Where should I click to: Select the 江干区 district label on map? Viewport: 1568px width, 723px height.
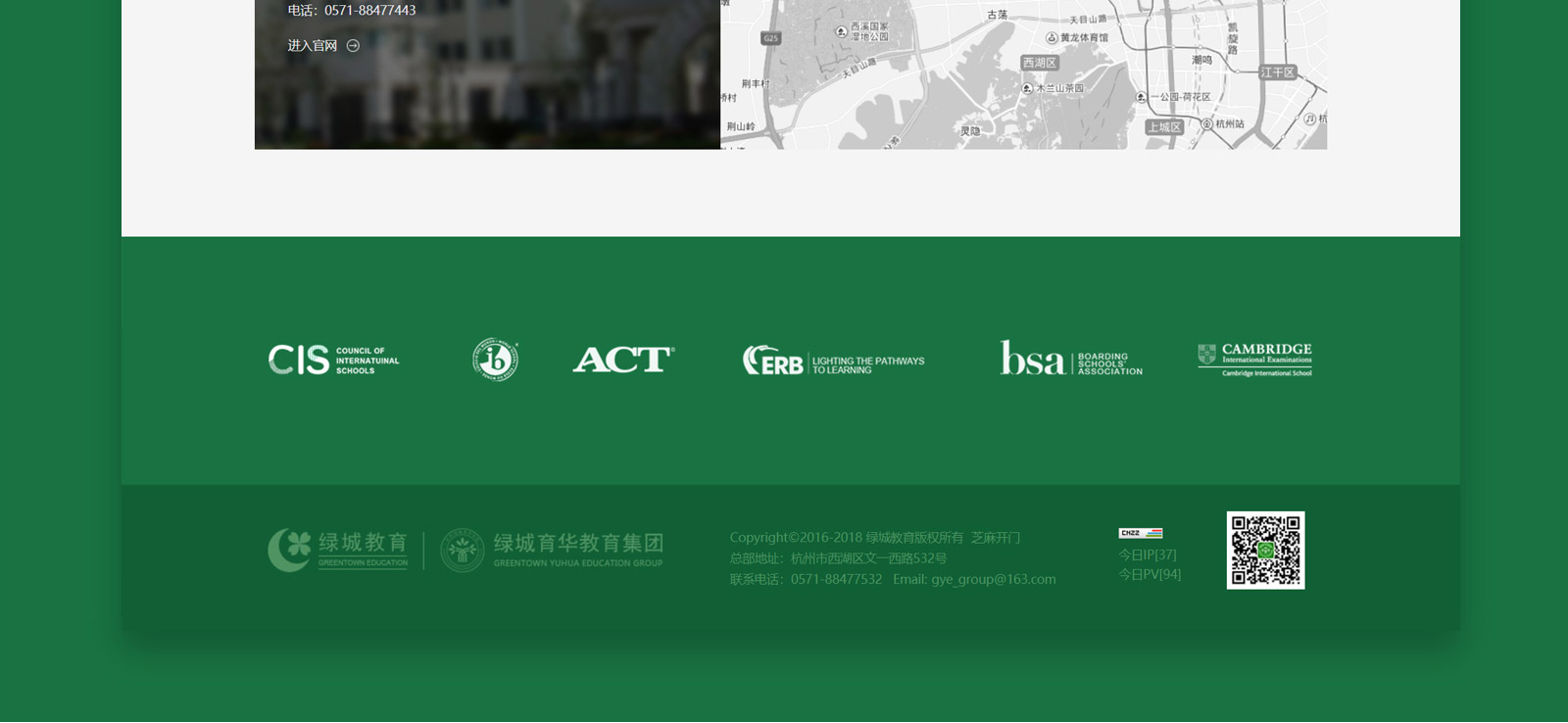pos(1278,72)
